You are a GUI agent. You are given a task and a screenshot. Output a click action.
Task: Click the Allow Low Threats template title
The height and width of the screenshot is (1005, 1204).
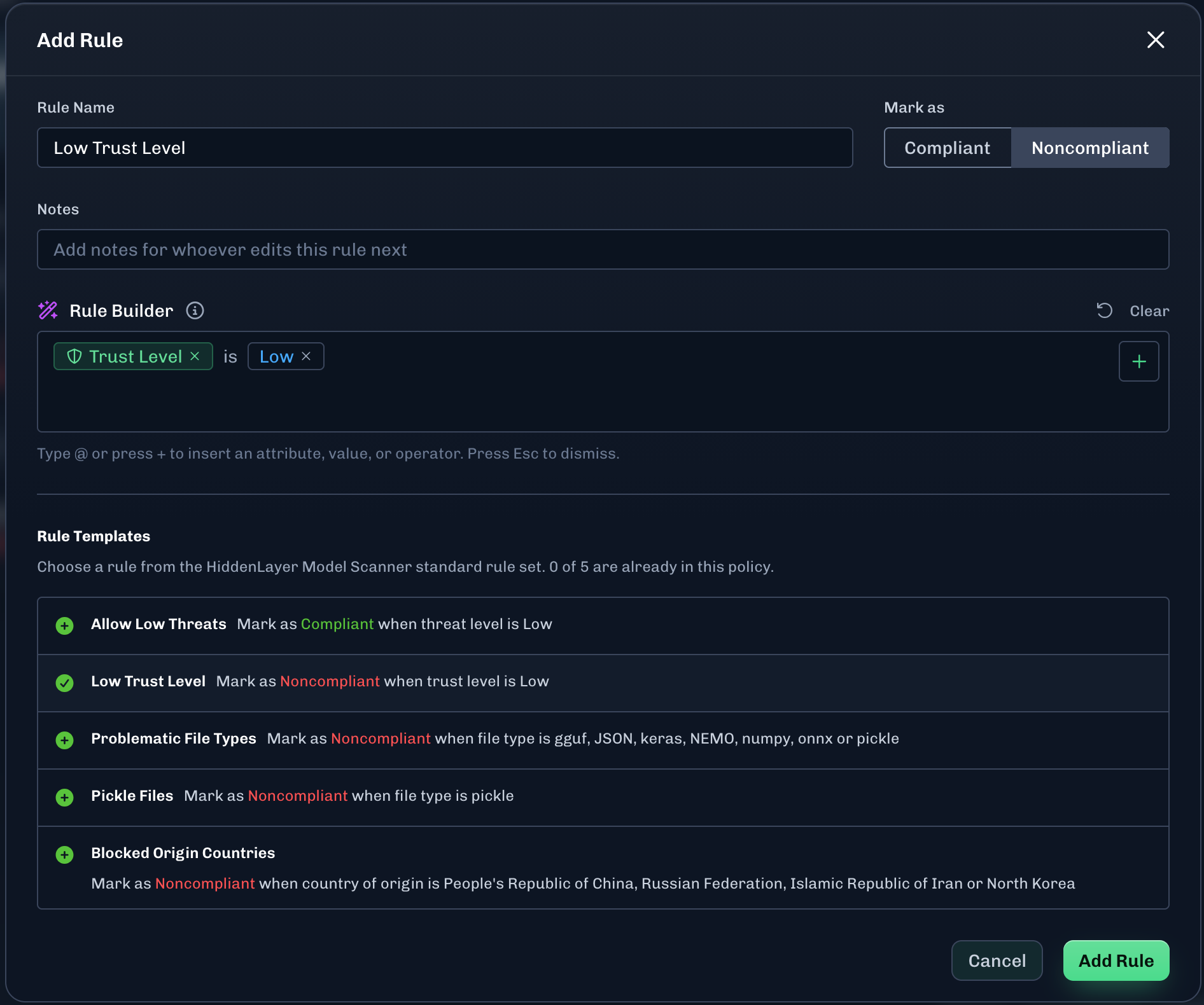[158, 624]
